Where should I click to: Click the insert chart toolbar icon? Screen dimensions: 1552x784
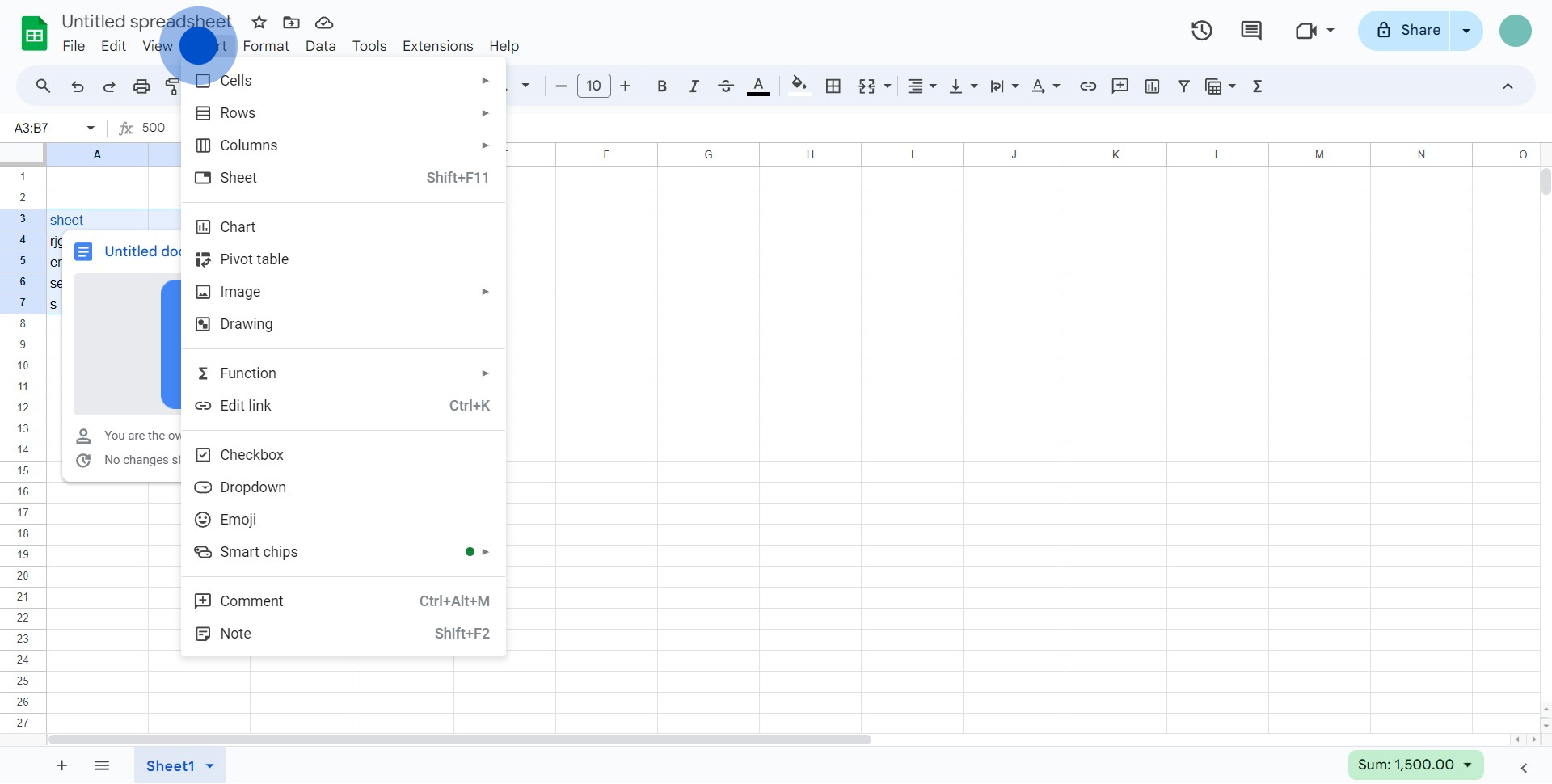[1152, 86]
